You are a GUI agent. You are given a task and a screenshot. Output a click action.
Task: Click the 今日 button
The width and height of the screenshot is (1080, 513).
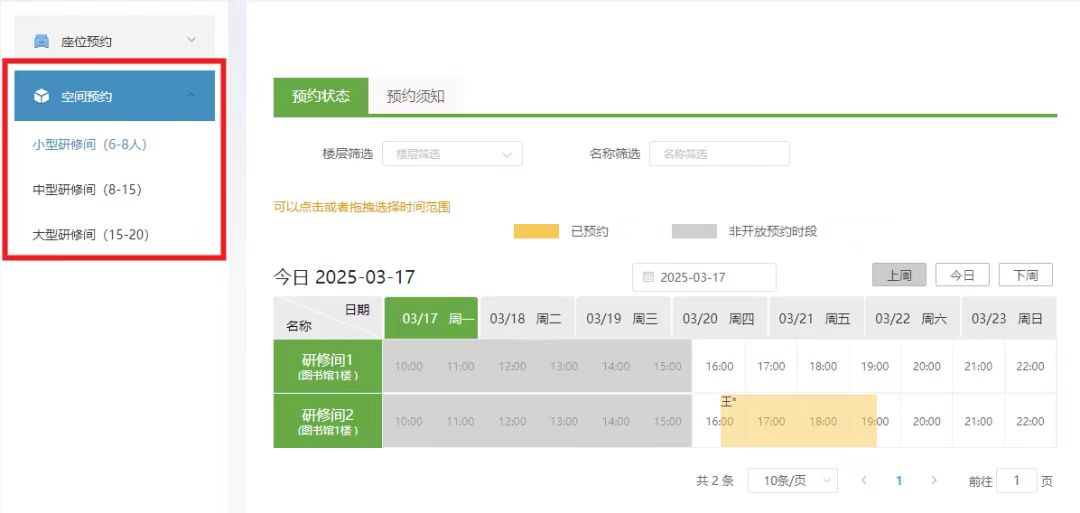pos(961,275)
